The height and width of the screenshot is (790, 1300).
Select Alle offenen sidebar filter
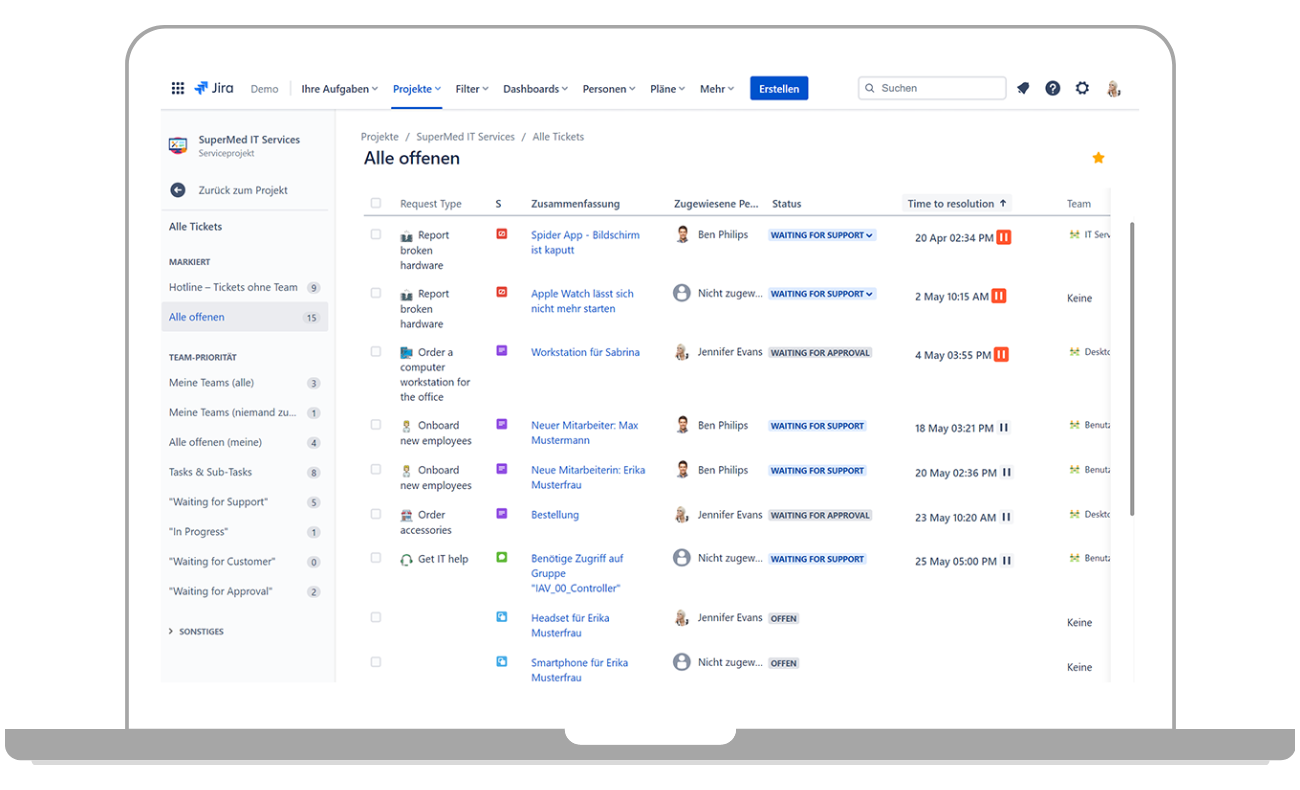(x=244, y=317)
